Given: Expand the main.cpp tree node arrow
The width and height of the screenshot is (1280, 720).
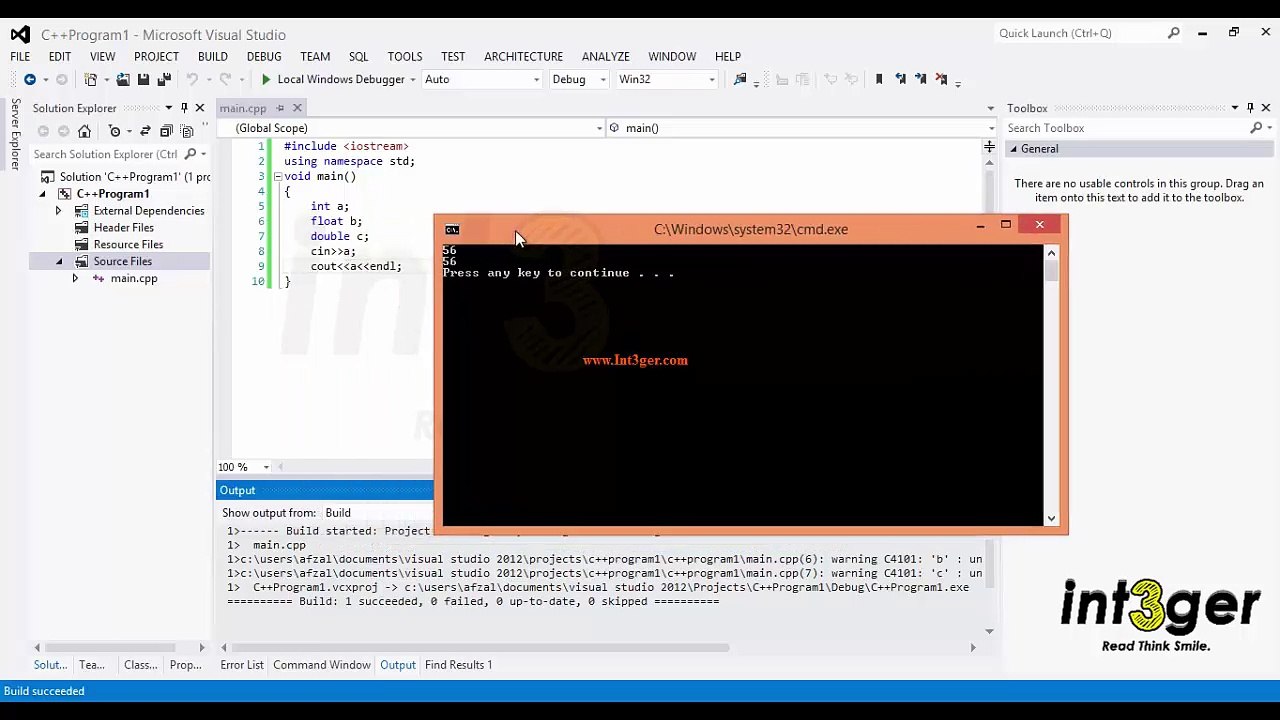Looking at the screenshot, I should tap(75, 279).
